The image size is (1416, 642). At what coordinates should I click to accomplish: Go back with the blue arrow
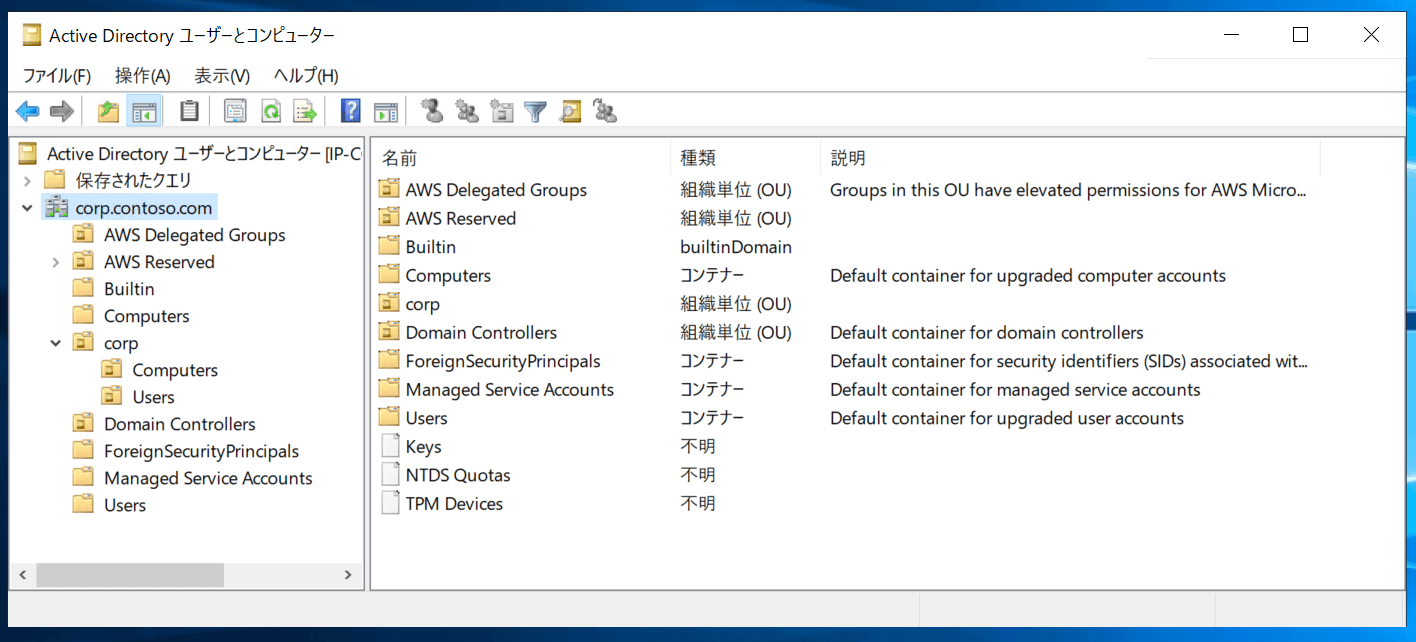pyautogui.click(x=28, y=111)
